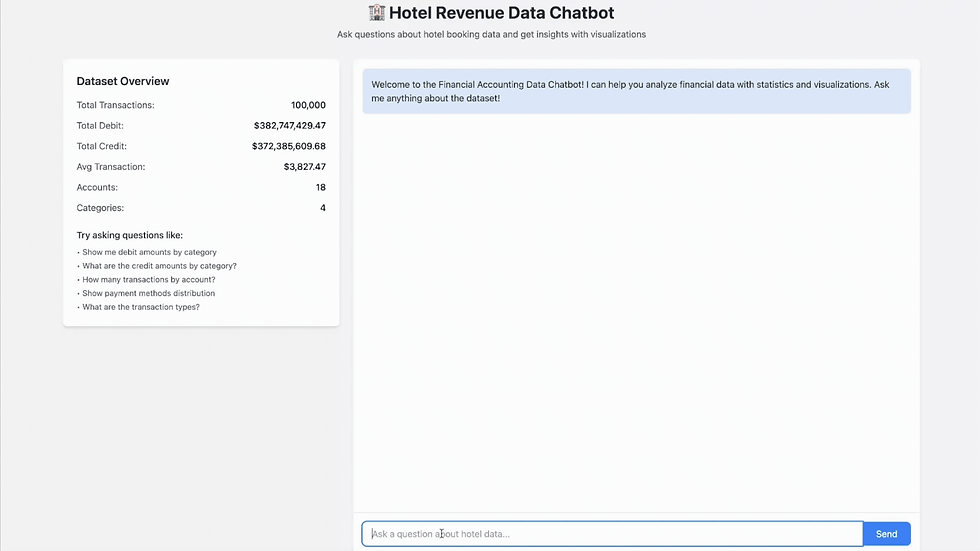Click the "Try asking questions like:" heading

tap(130, 235)
